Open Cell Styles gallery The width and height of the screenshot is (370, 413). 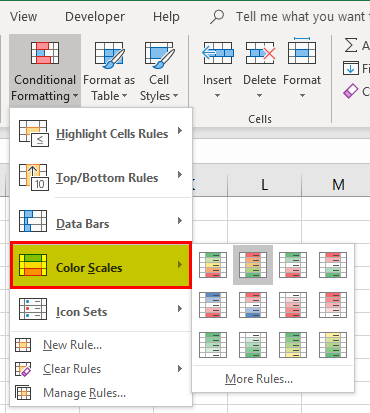159,71
